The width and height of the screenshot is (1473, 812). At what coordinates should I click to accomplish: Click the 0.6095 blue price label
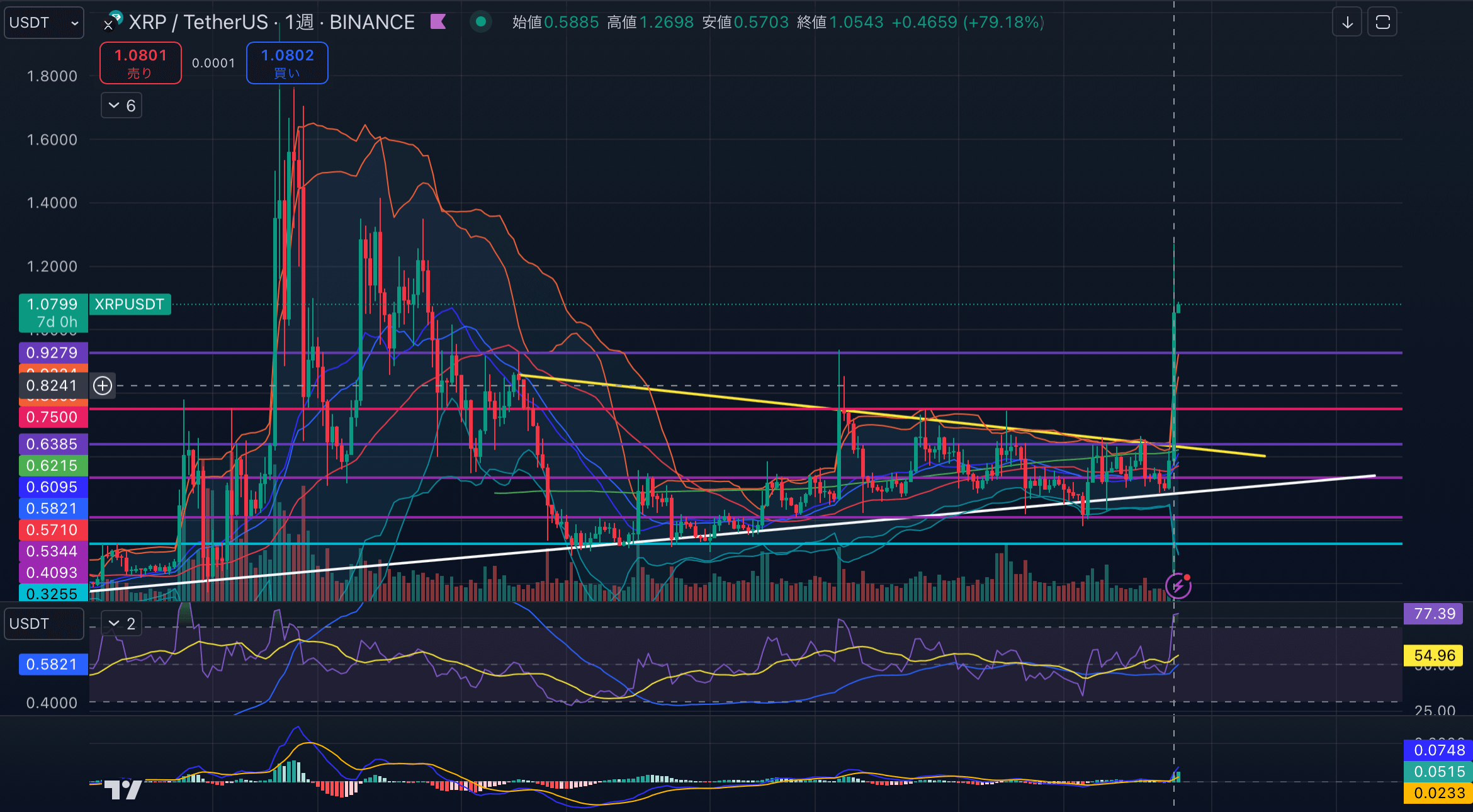coord(53,487)
